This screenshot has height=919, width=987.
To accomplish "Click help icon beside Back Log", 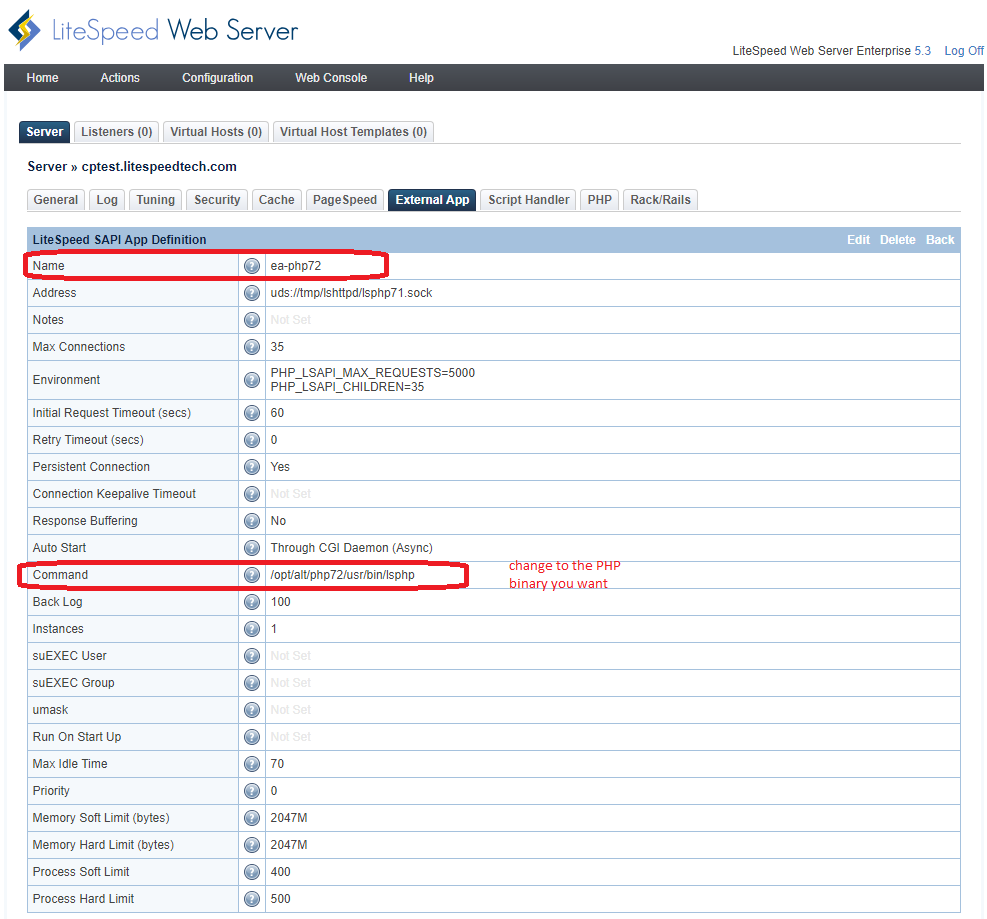I will point(252,602).
